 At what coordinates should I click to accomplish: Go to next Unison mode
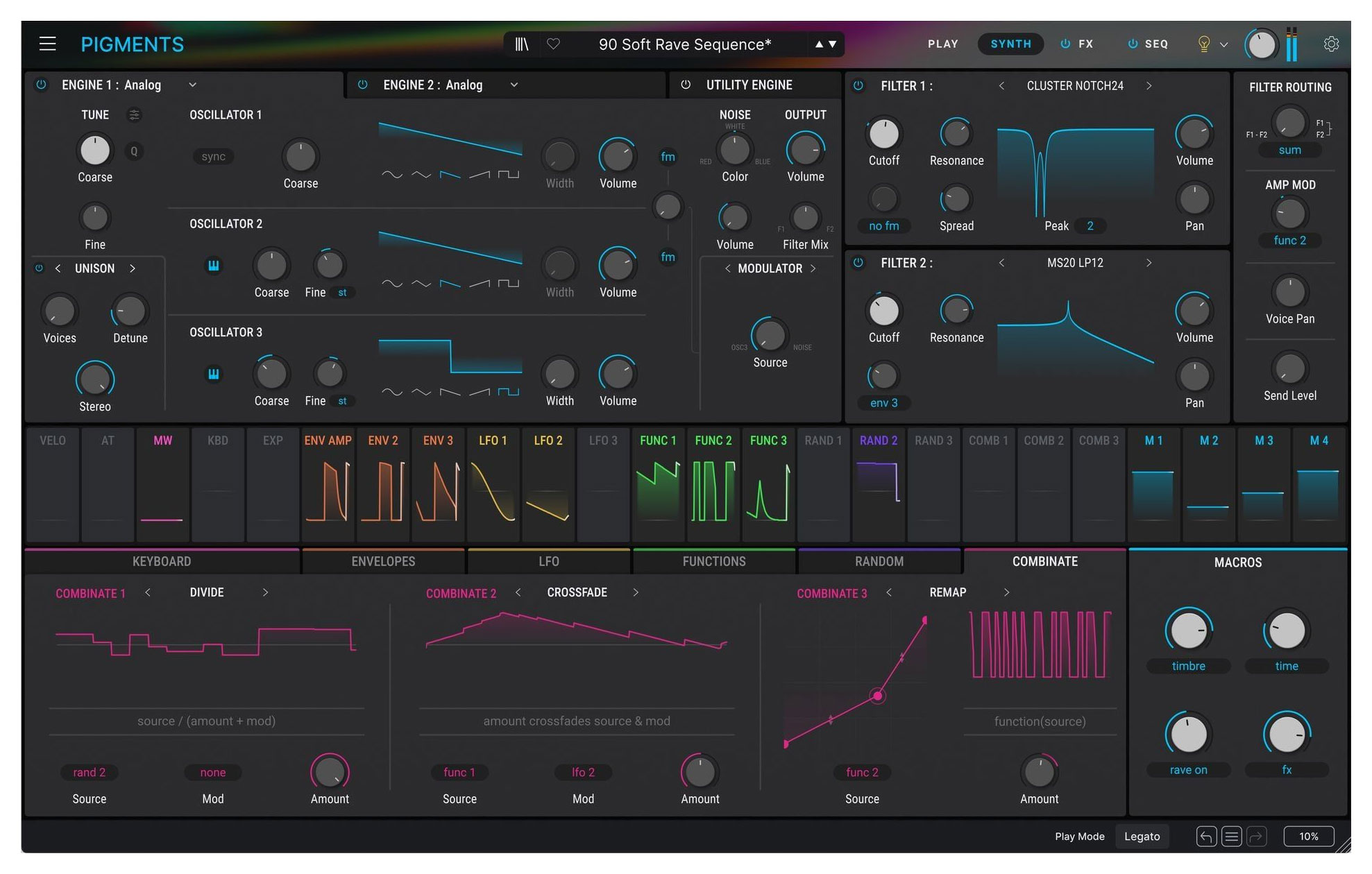pyautogui.click(x=132, y=268)
